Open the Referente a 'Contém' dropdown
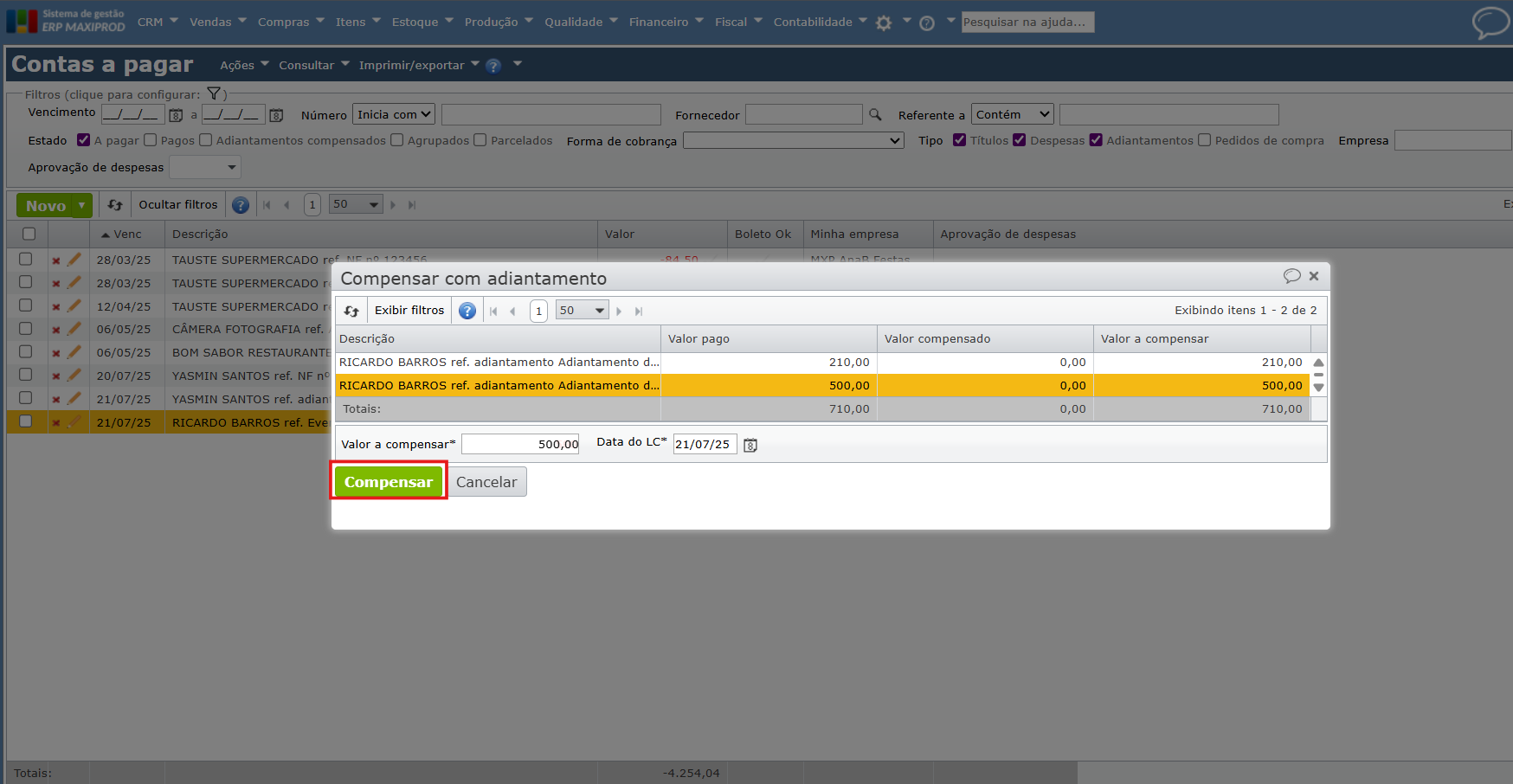Viewport: 1513px width, 784px height. (x=1013, y=114)
